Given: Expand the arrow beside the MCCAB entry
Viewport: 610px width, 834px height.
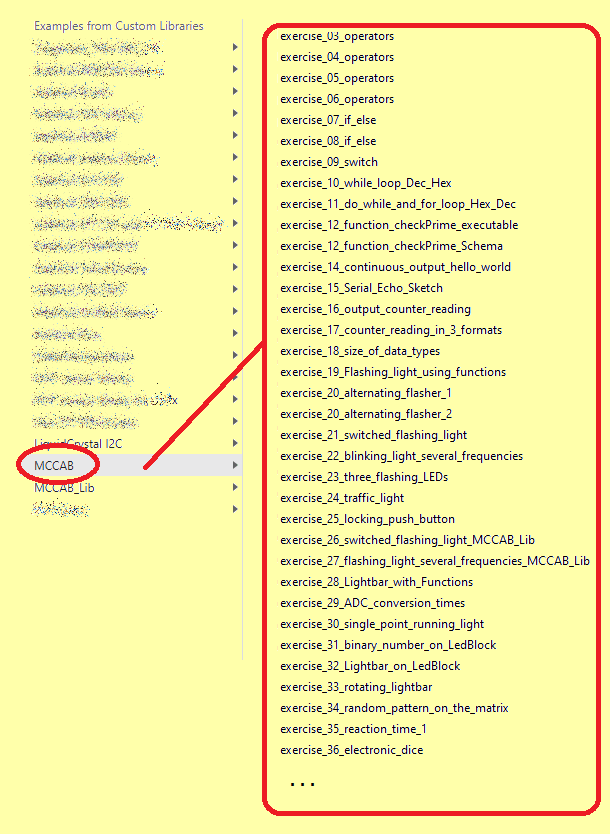Looking at the screenshot, I should [235, 465].
